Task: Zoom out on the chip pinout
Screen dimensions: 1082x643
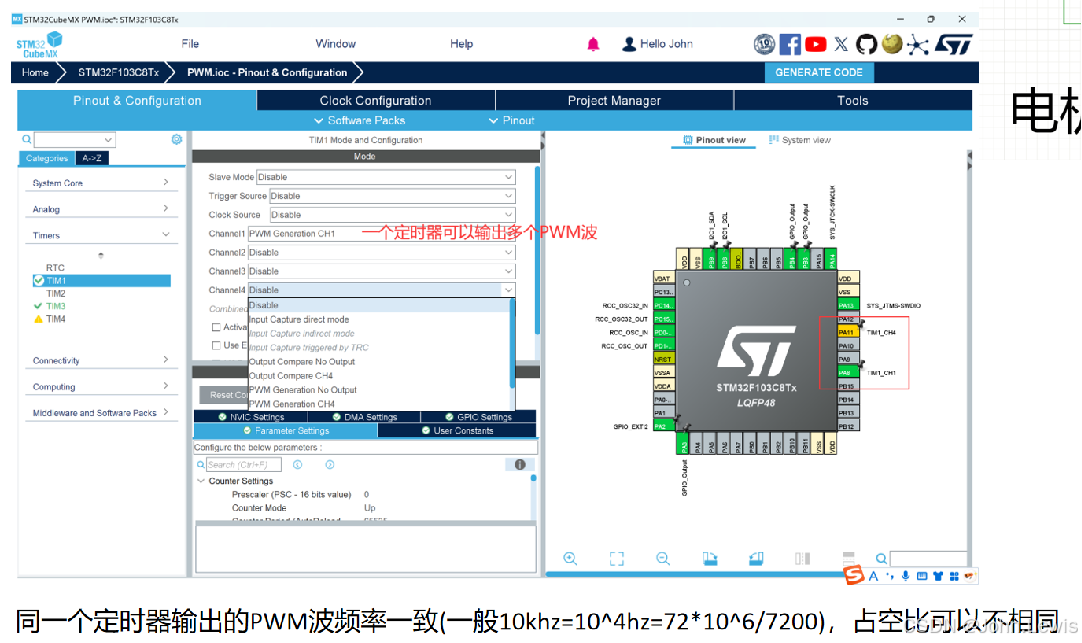Action: coord(662,558)
